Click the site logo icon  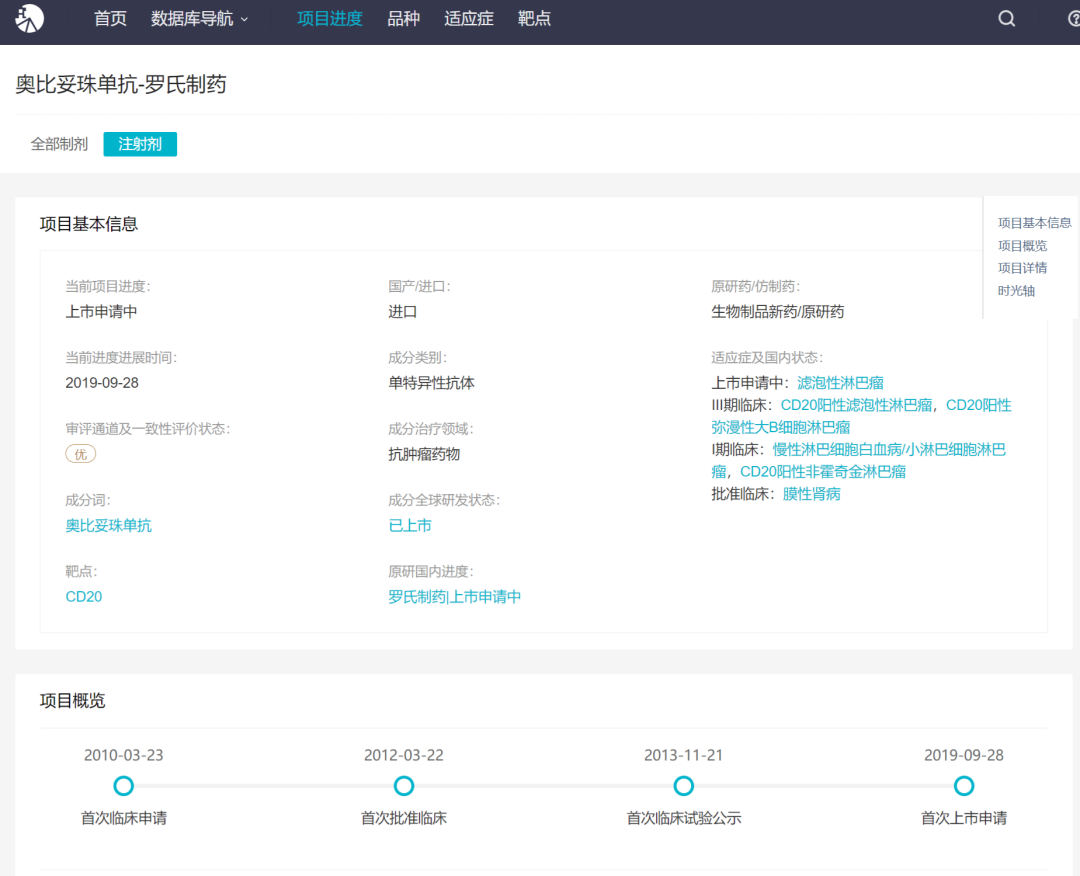30,18
